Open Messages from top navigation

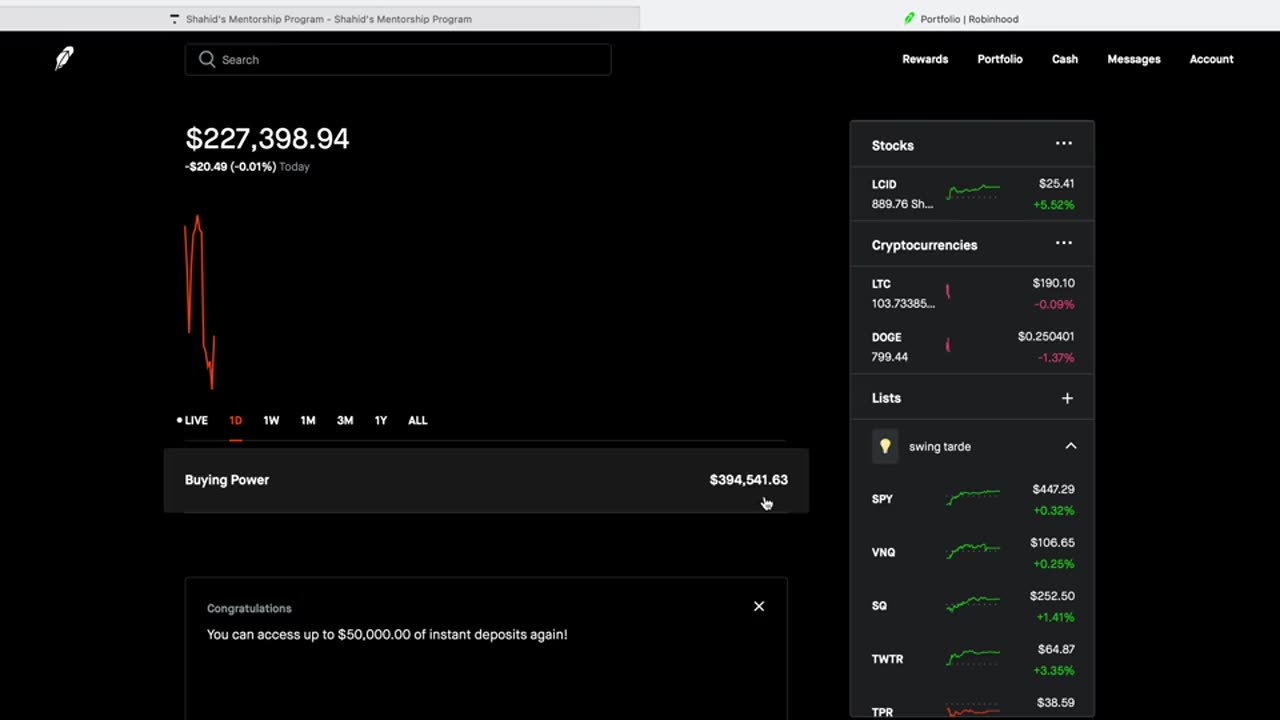pyautogui.click(x=1134, y=59)
